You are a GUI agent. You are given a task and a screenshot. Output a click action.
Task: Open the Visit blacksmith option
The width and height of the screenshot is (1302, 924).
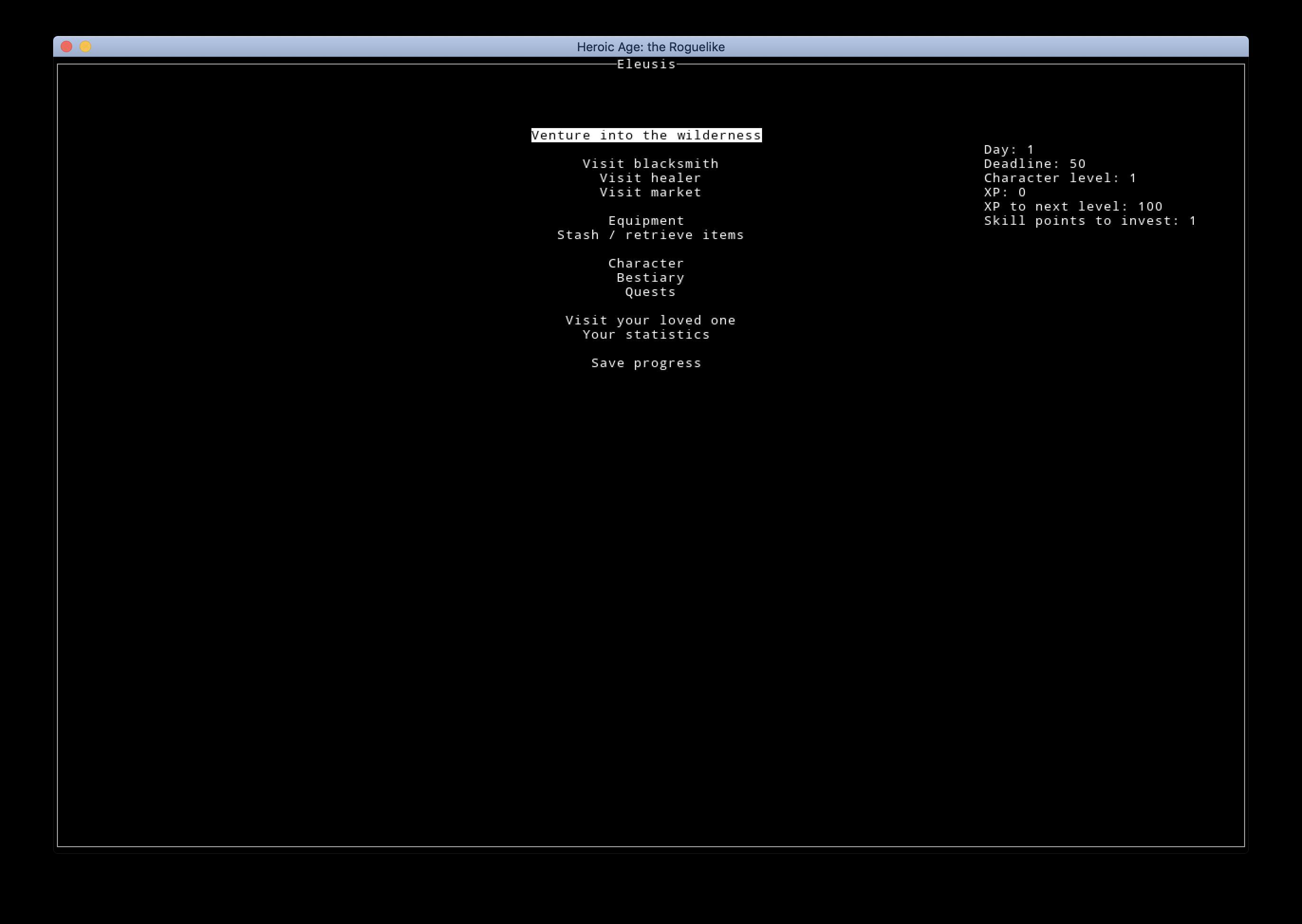tap(651, 163)
